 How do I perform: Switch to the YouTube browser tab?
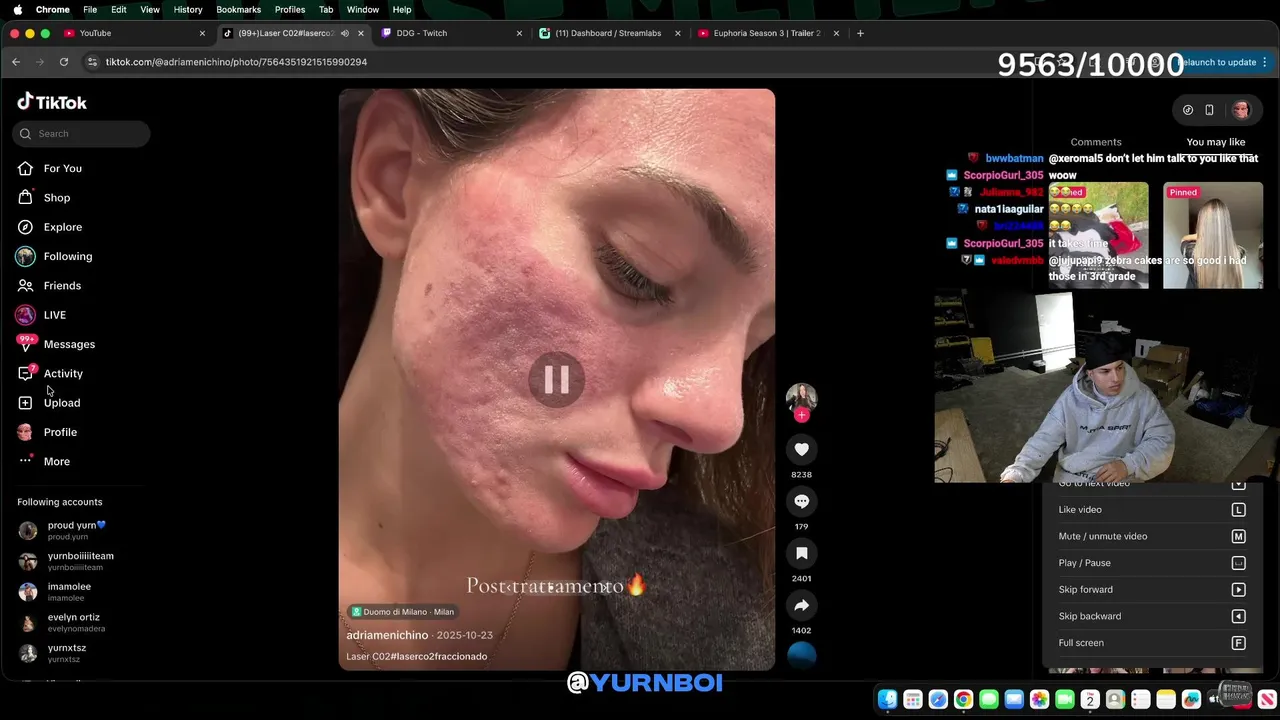[133, 33]
